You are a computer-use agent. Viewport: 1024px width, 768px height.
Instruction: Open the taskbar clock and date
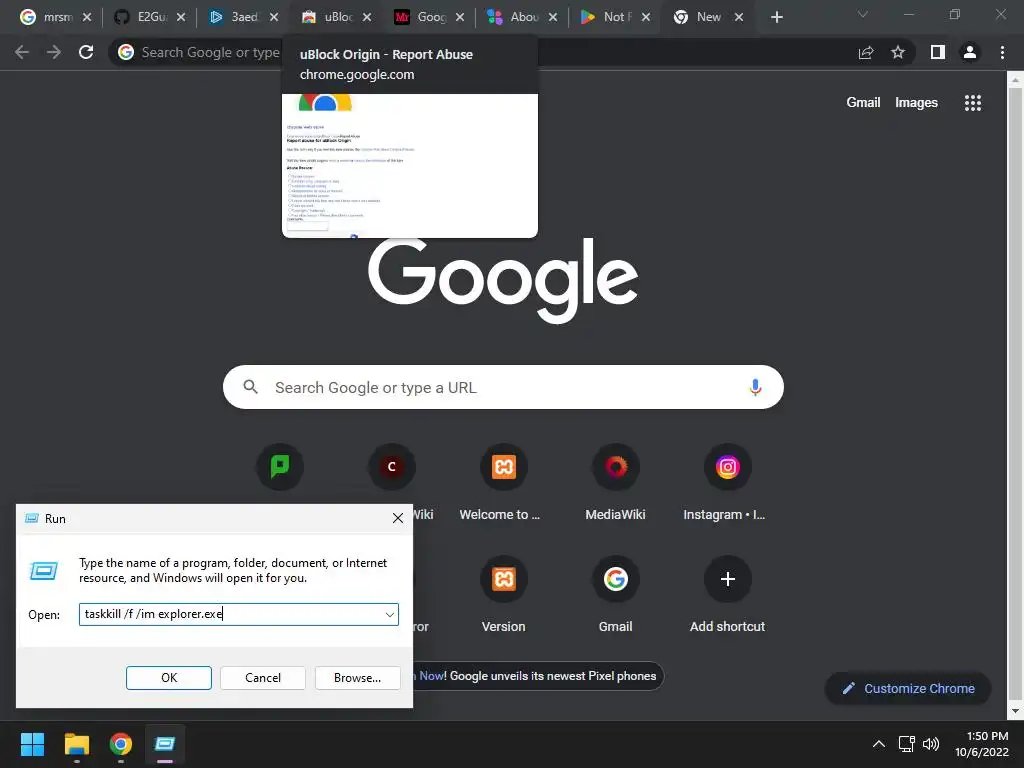(x=982, y=744)
